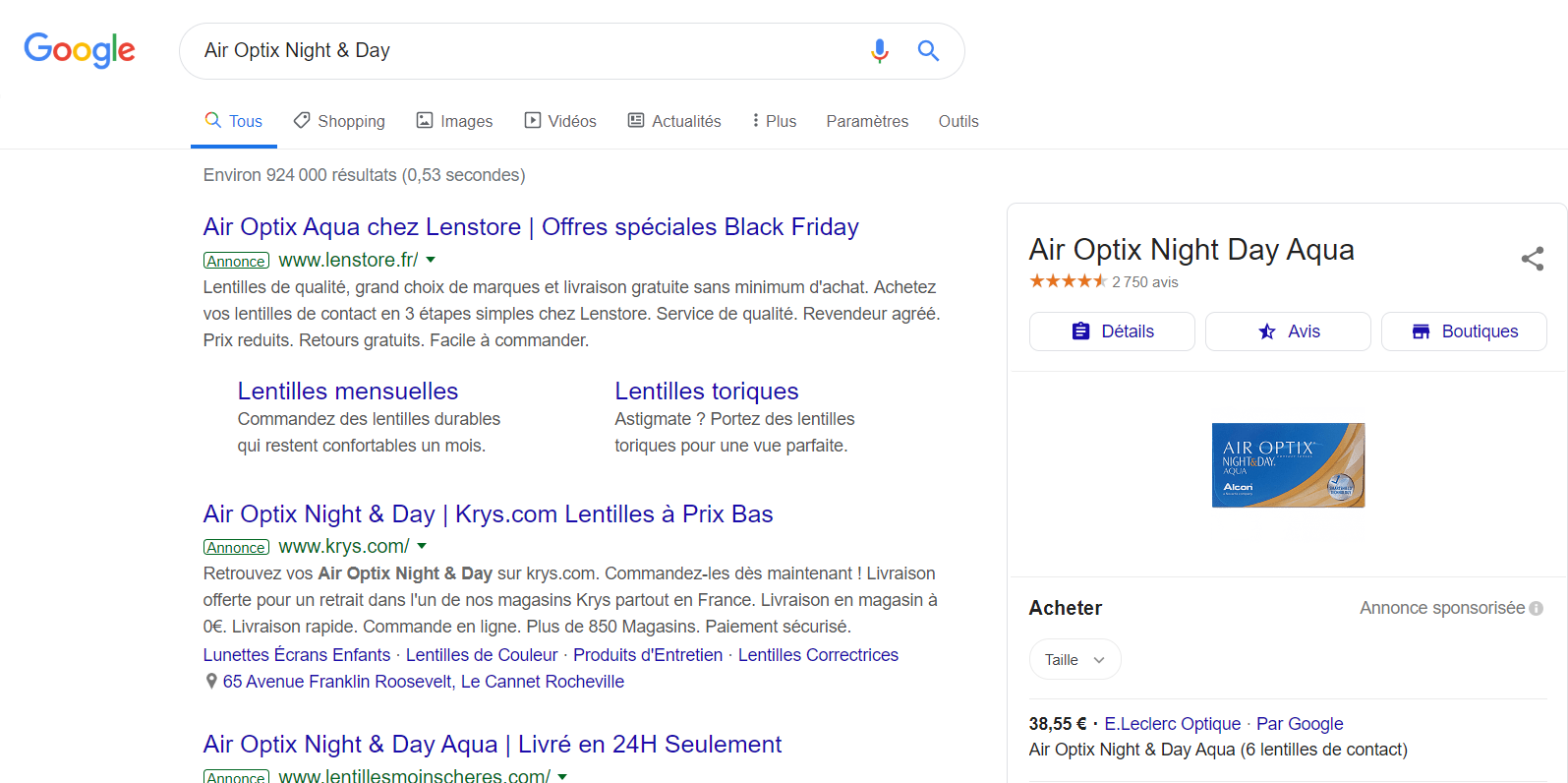This screenshot has height=783, width=1568.
Task: Click the Annonce badge for lenstore.fr
Action: coord(236,261)
